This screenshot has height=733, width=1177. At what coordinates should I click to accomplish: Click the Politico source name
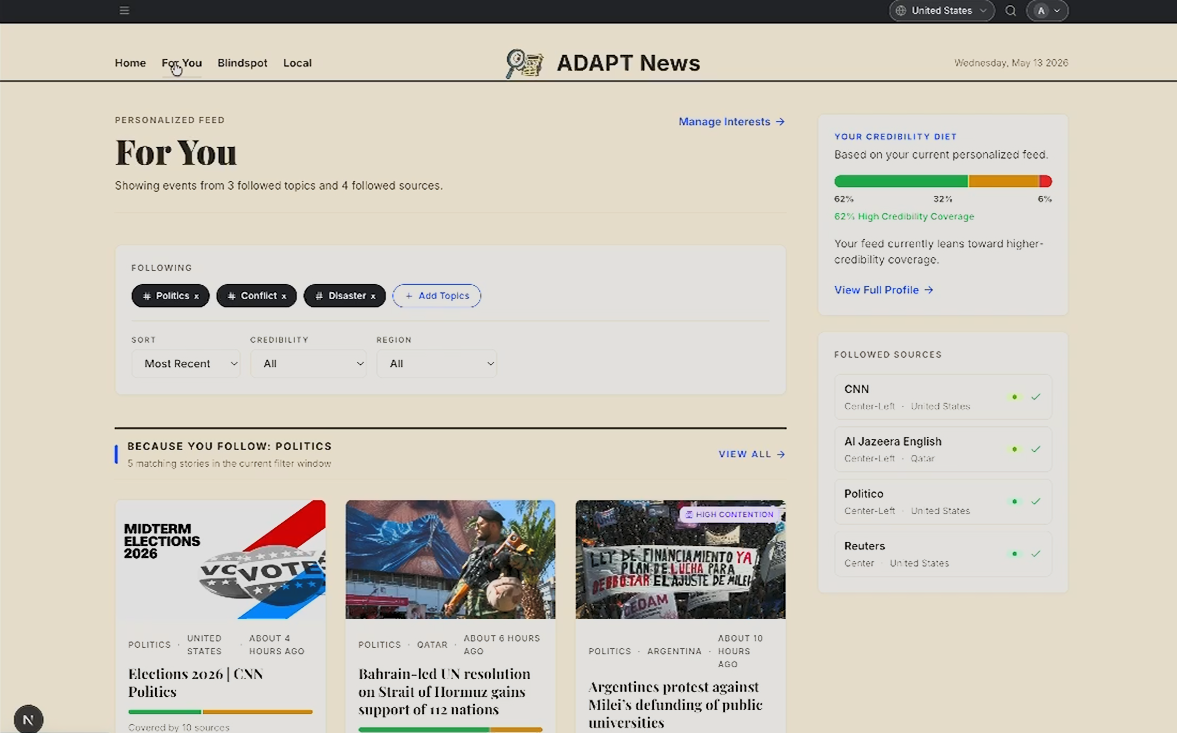pyautogui.click(x=864, y=494)
